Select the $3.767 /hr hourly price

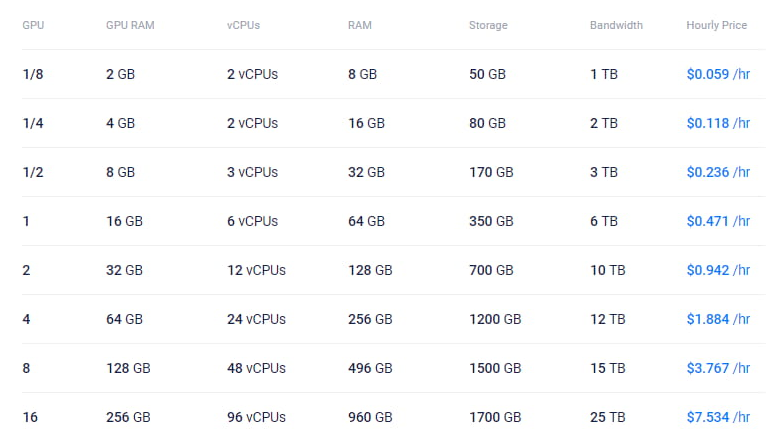point(718,368)
